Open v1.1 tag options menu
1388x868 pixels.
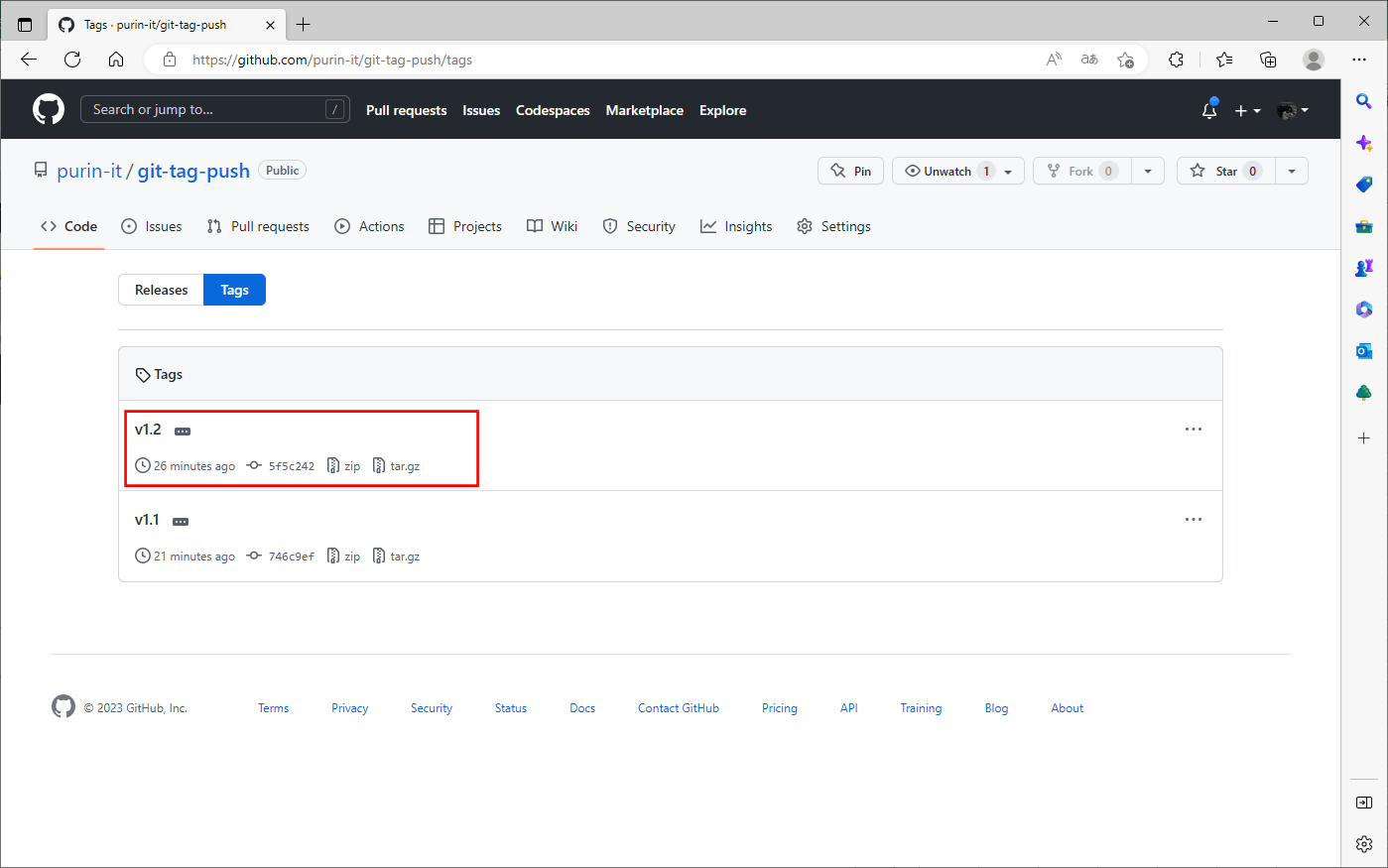coord(1193,520)
